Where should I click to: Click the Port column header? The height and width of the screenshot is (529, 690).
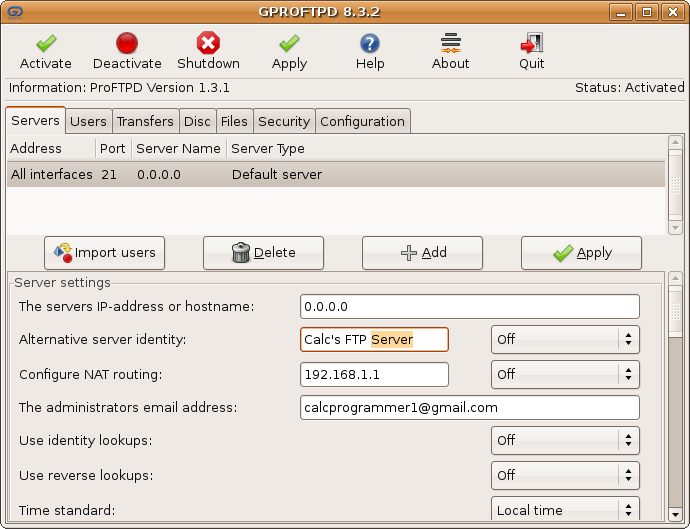tap(113, 148)
